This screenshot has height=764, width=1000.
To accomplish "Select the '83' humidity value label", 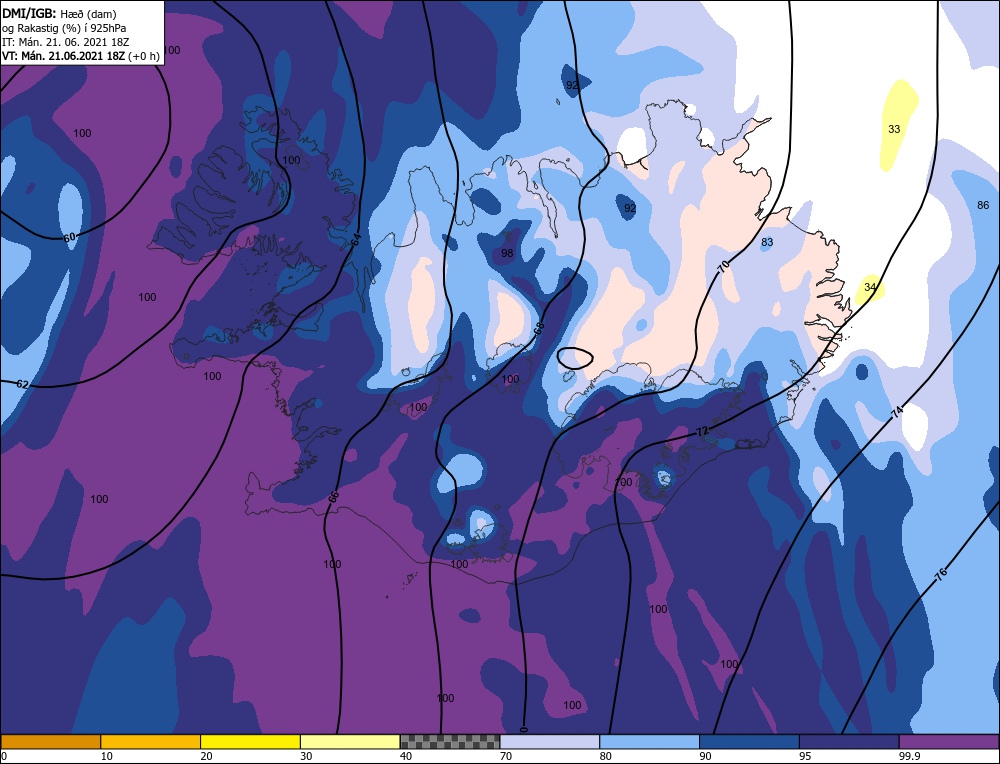I will click(767, 242).
